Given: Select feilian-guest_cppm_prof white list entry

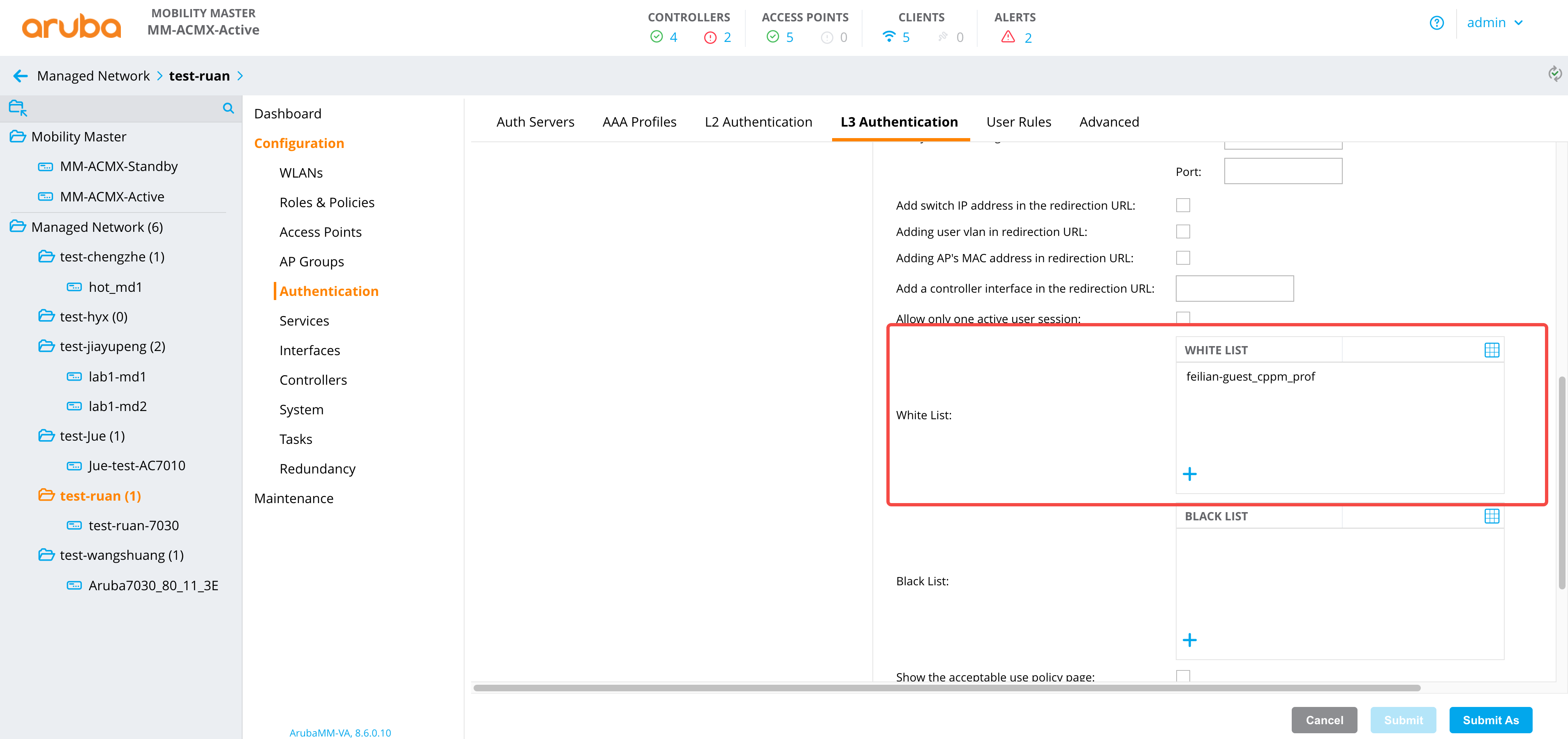Looking at the screenshot, I should tap(1250, 376).
